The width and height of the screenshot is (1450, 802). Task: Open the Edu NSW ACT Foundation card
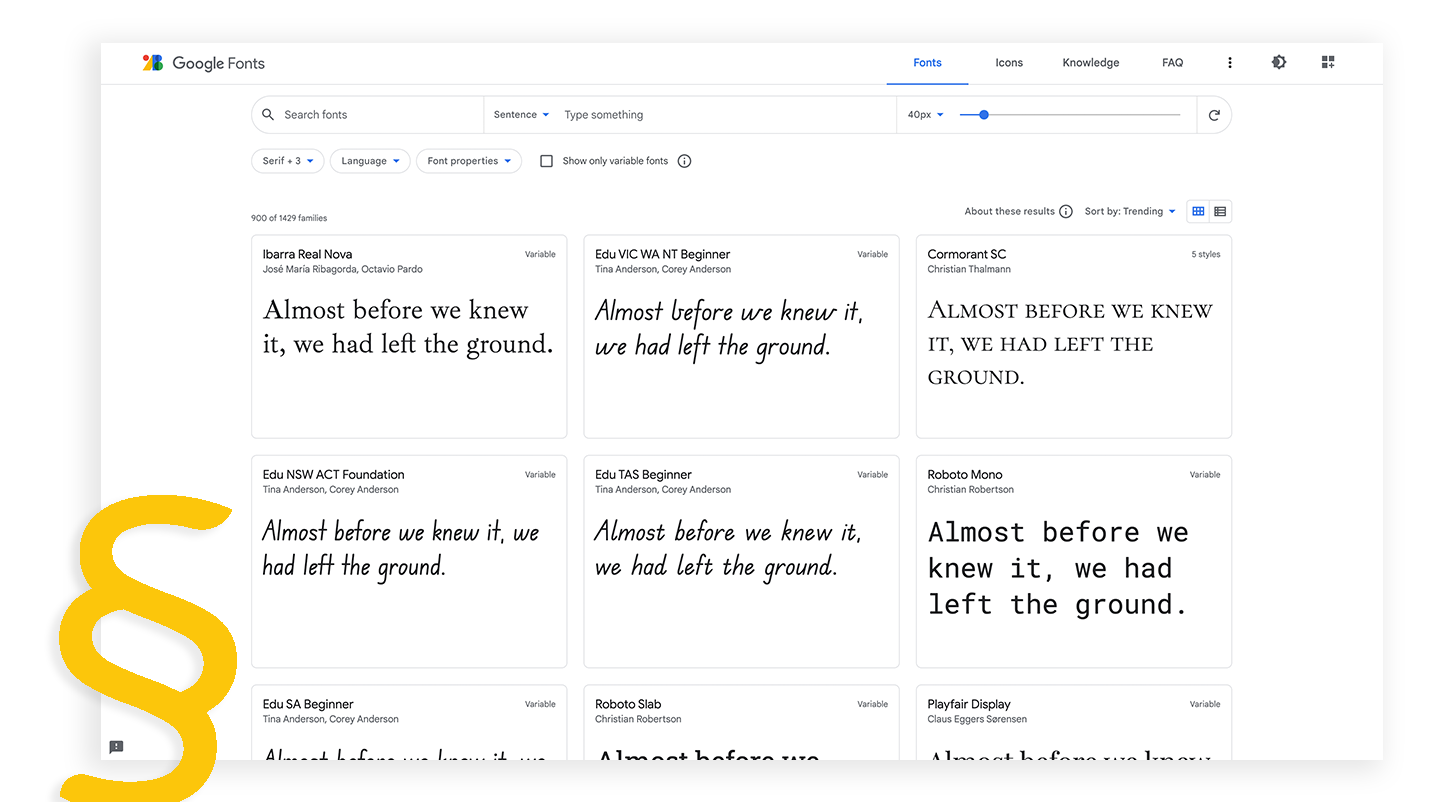point(409,562)
